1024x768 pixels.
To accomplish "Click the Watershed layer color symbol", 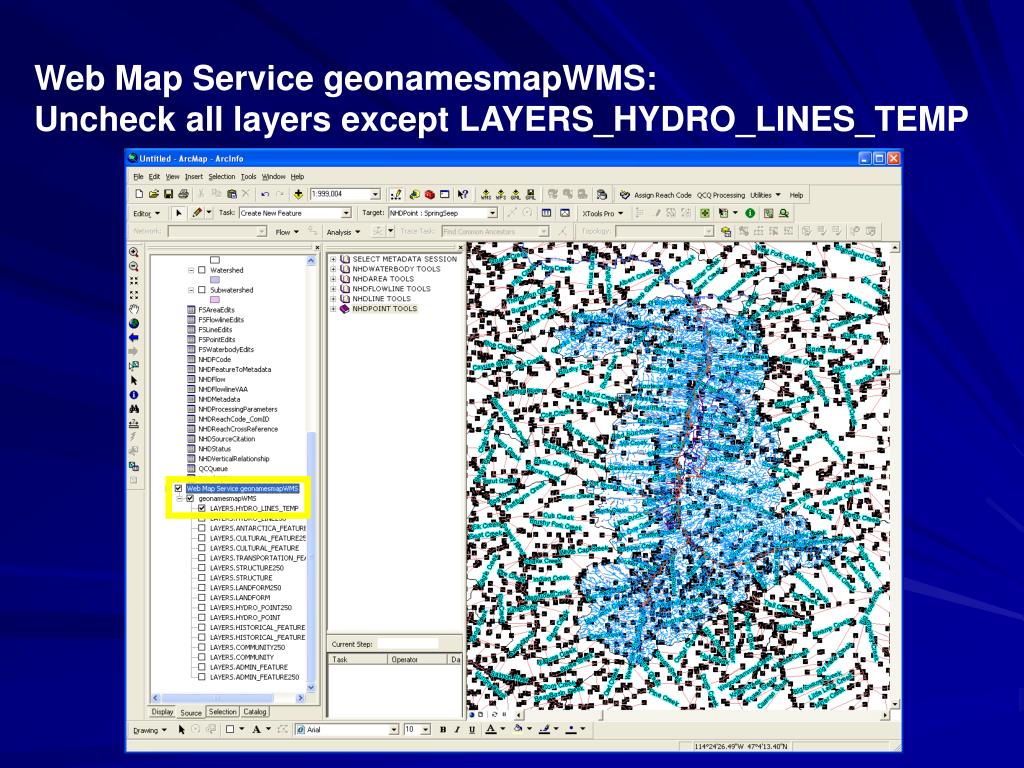I will tap(214, 280).
